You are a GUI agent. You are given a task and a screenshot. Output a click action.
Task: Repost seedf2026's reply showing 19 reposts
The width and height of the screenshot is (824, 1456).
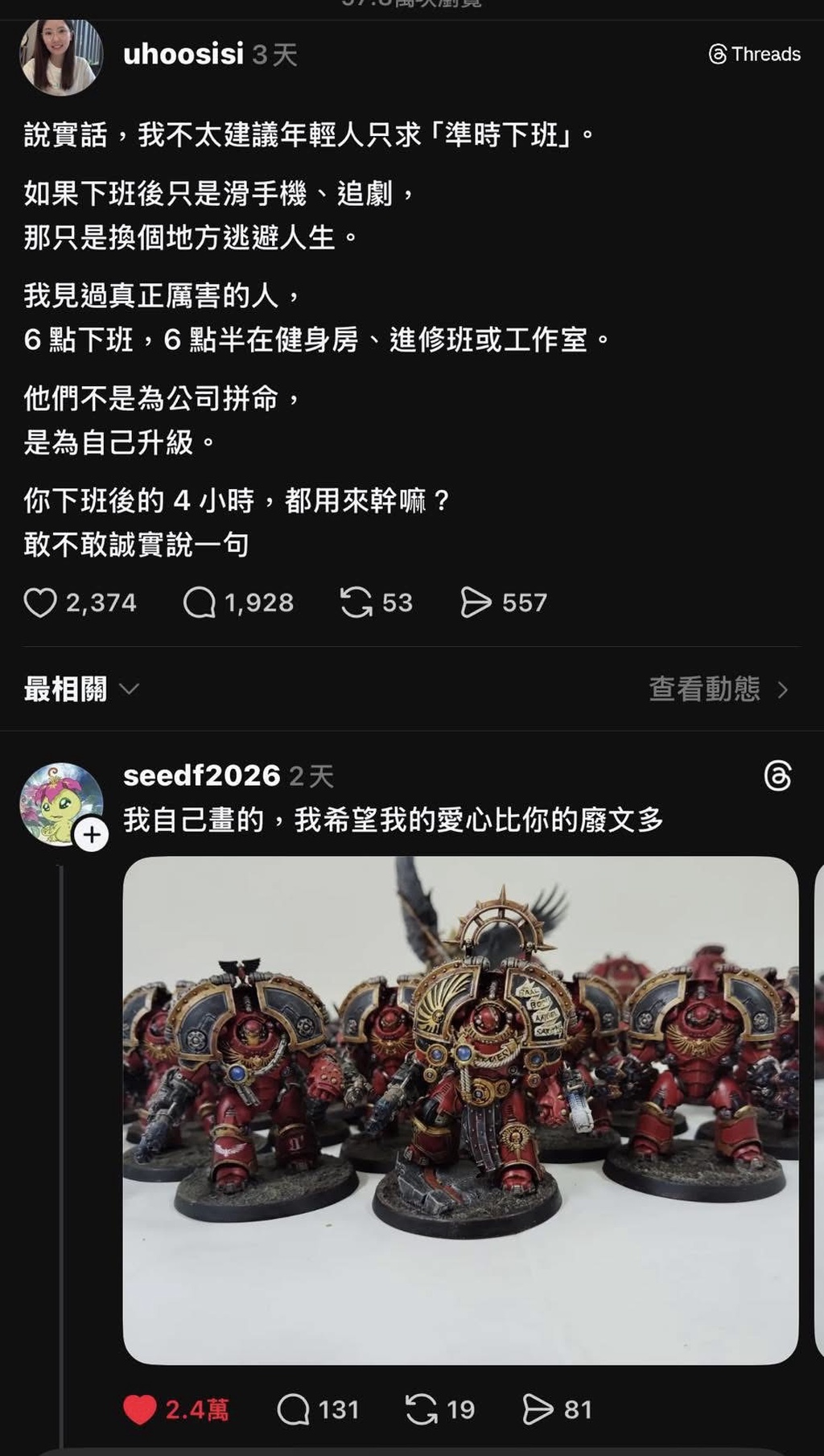click(x=422, y=1409)
